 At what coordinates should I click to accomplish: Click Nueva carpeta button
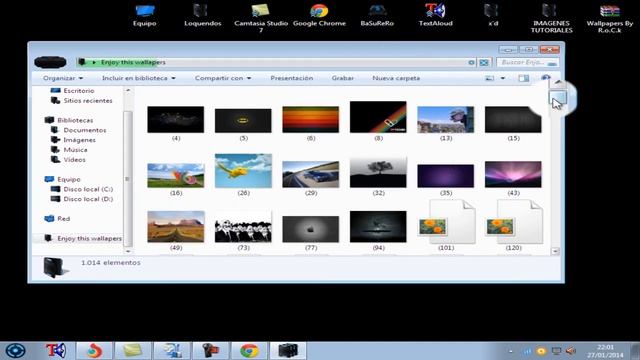[x=396, y=78]
